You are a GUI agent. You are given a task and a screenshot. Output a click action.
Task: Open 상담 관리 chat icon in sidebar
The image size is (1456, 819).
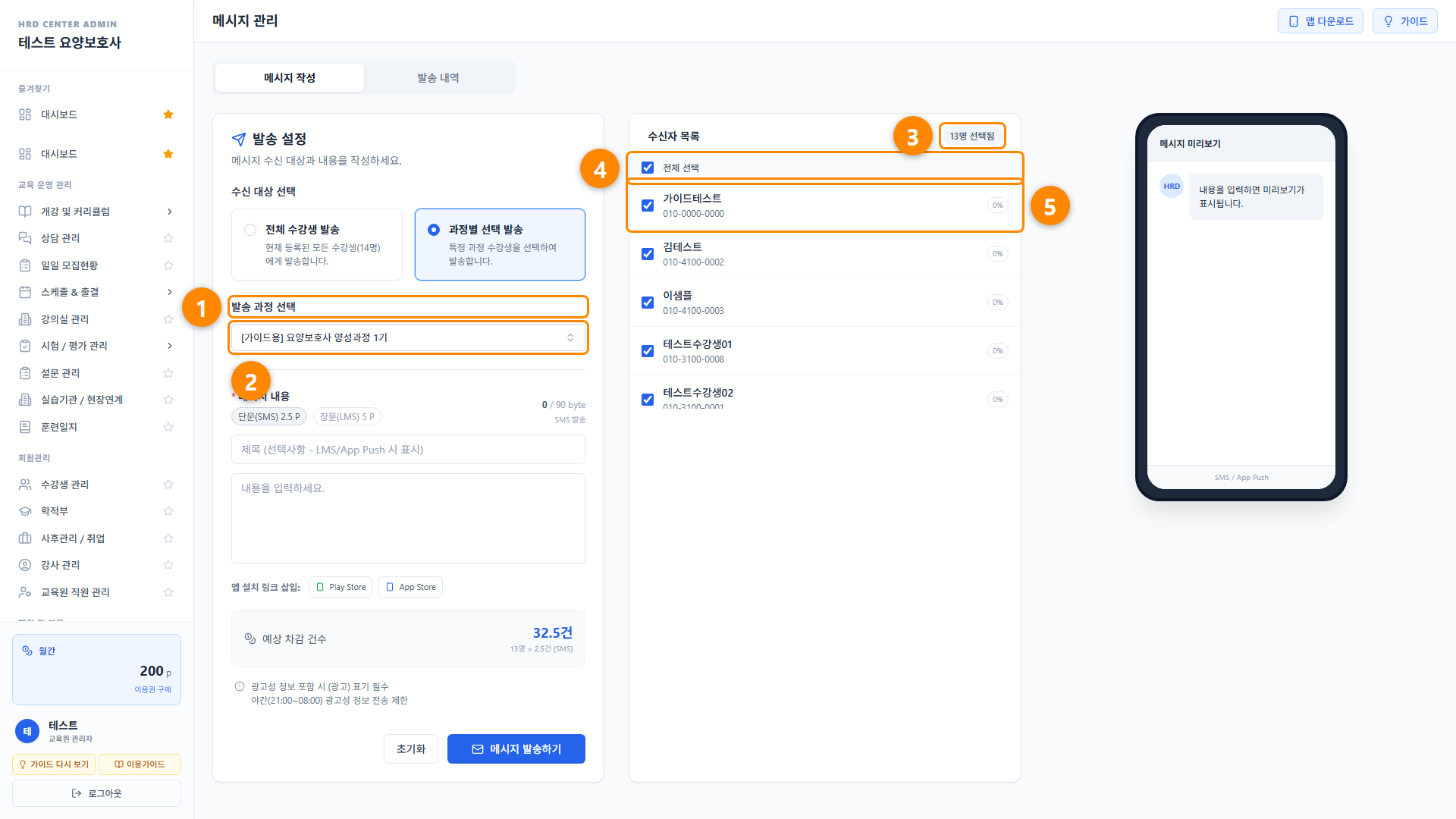click(25, 238)
